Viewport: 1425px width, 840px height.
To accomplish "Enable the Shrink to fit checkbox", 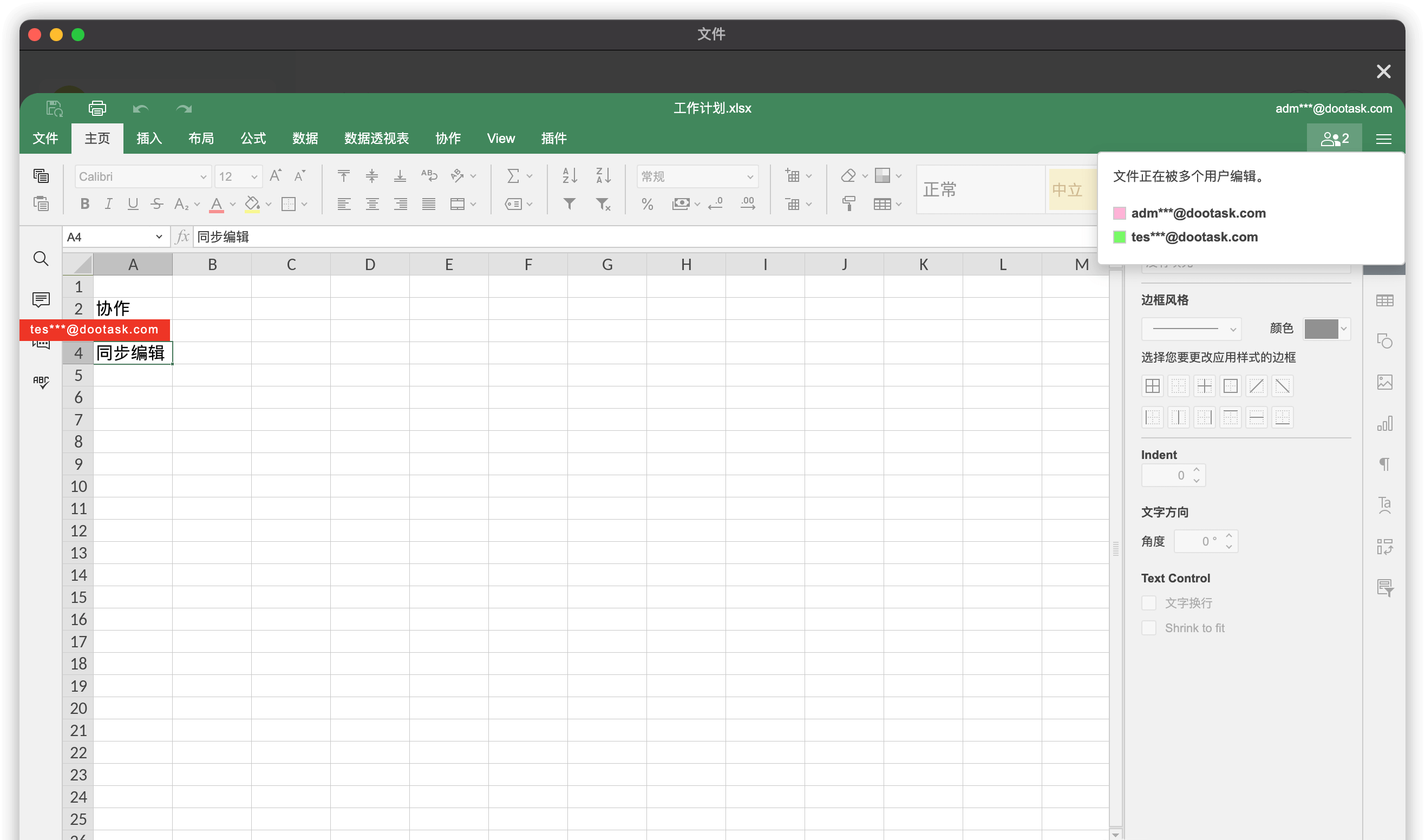I will pos(1148,628).
